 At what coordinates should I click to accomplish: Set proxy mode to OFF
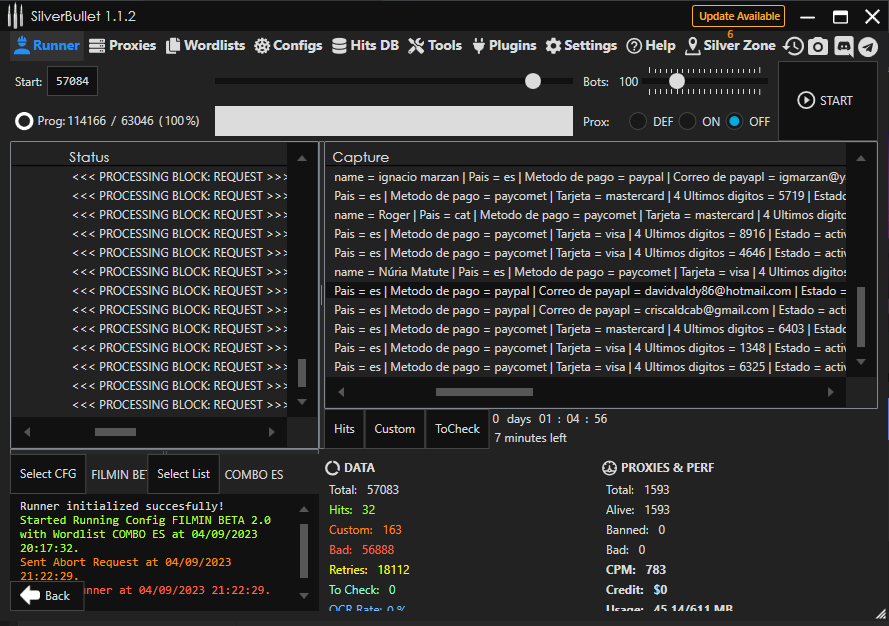[x=734, y=121]
